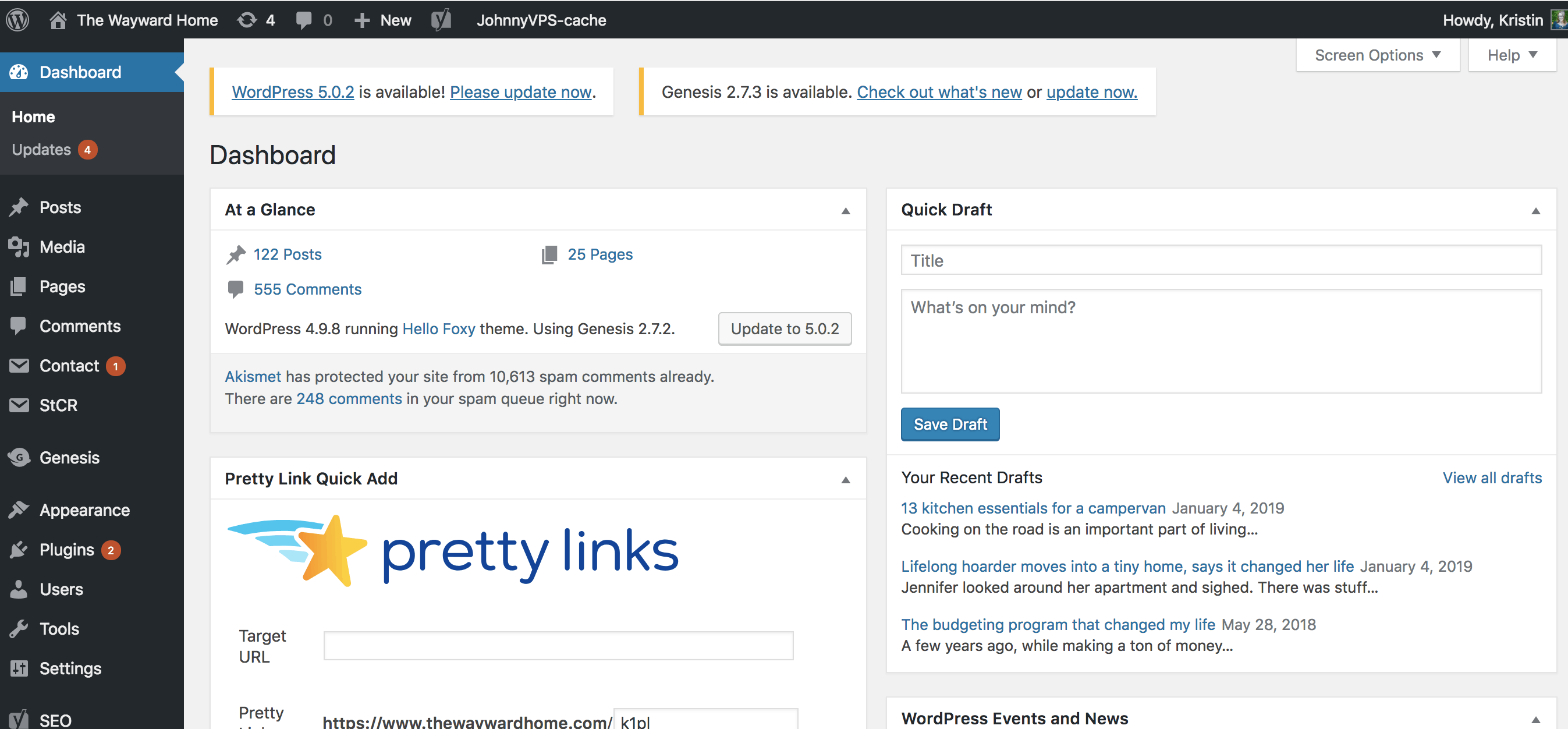Click the Tools wrench icon
Viewport: 1568px width, 729px height.
click(x=19, y=628)
